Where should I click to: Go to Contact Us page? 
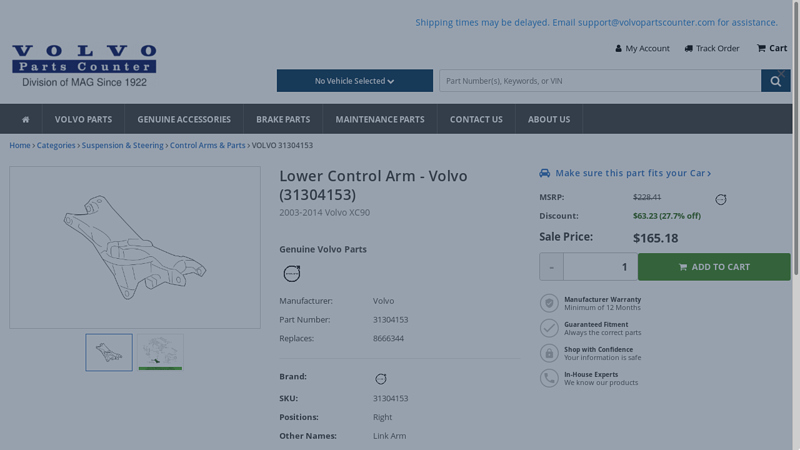[477, 119]
